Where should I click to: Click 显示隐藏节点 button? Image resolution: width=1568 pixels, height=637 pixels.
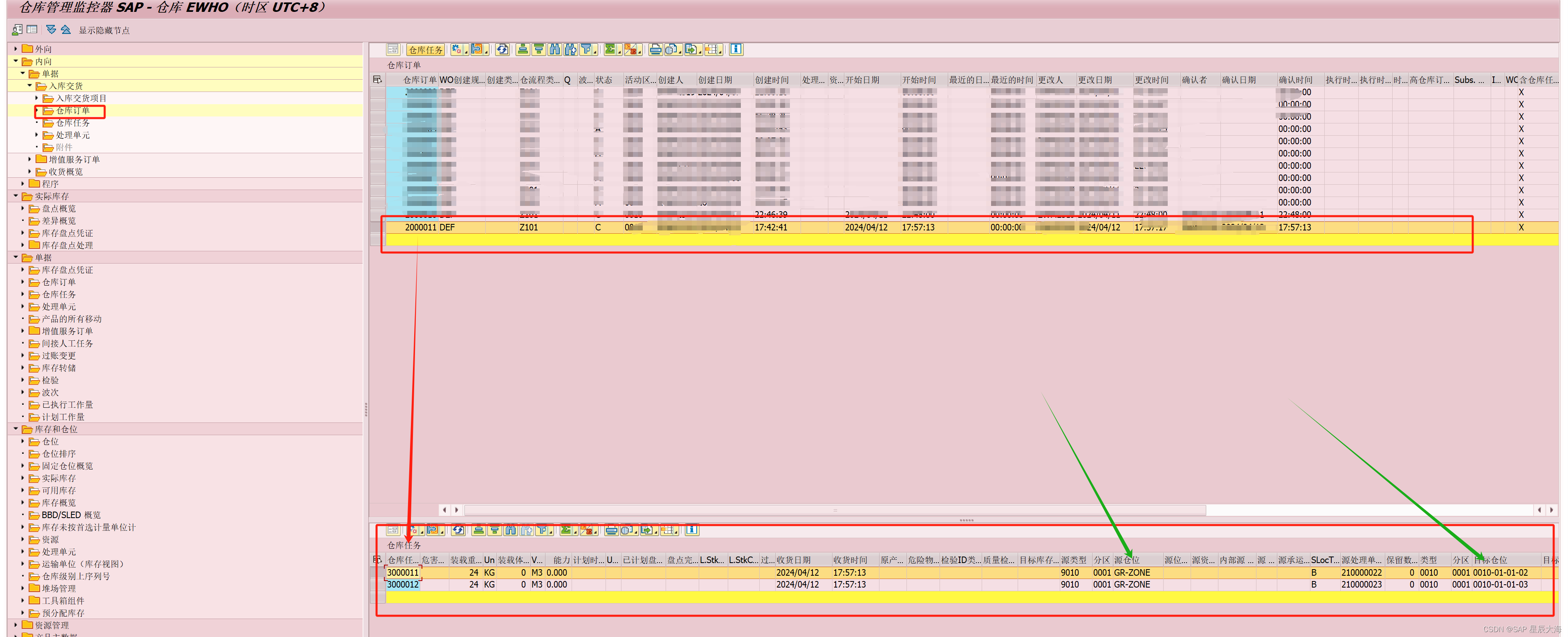pos(104,30)
